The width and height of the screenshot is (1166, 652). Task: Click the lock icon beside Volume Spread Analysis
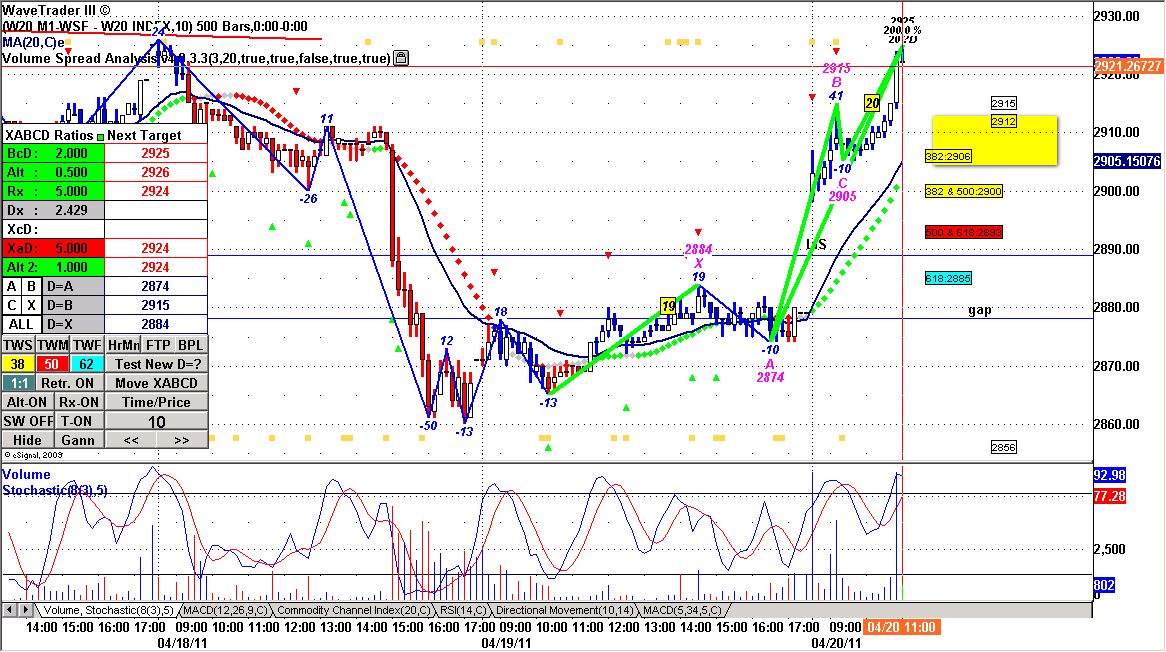click(x=400, y=58)
